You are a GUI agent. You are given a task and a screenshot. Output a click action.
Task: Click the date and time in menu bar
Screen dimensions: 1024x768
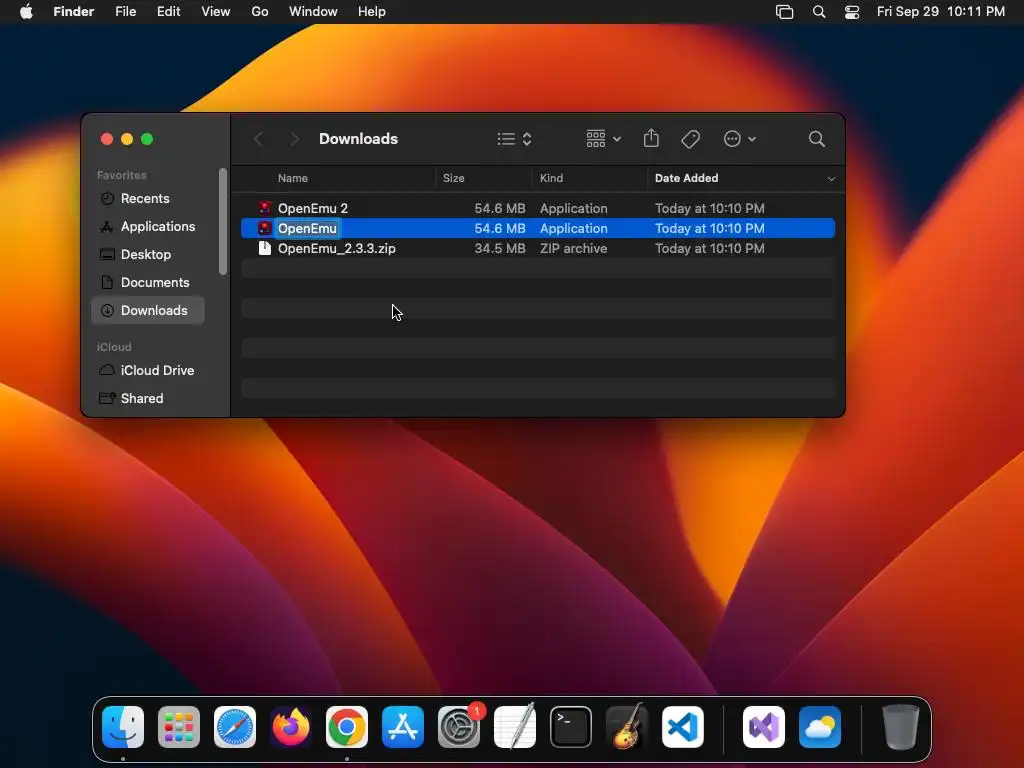click(x=940, y=12)
